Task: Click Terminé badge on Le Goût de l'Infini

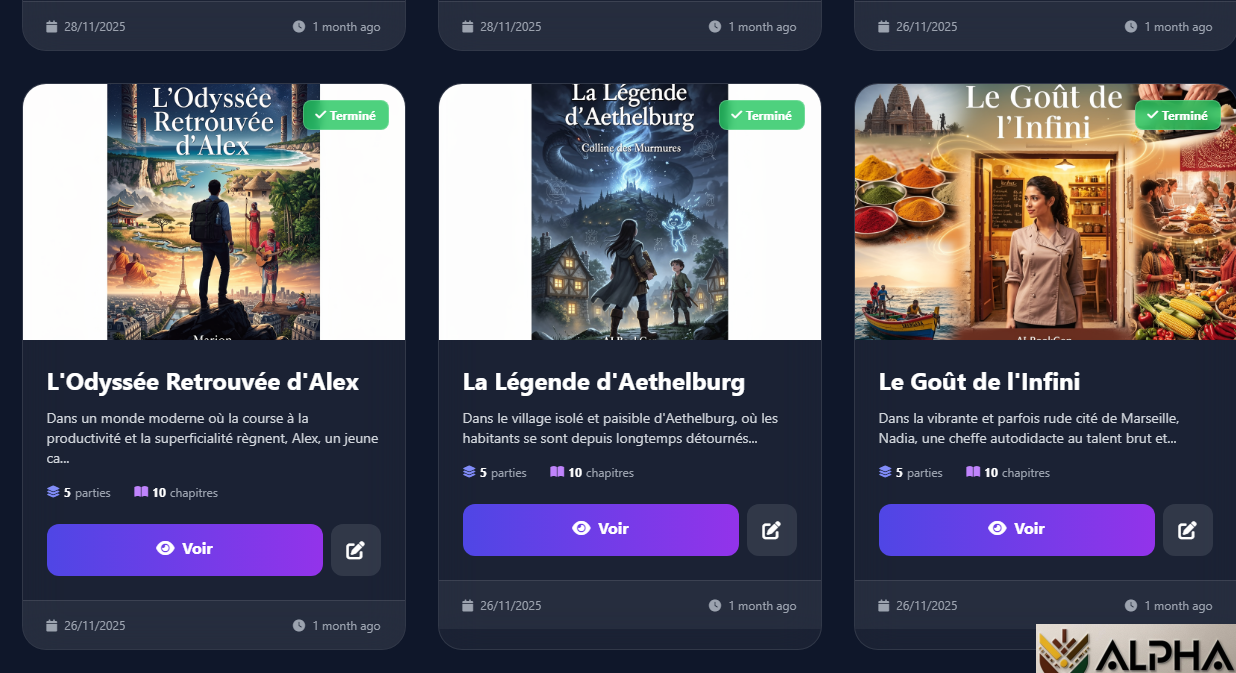Action: tap(1178, 115)
